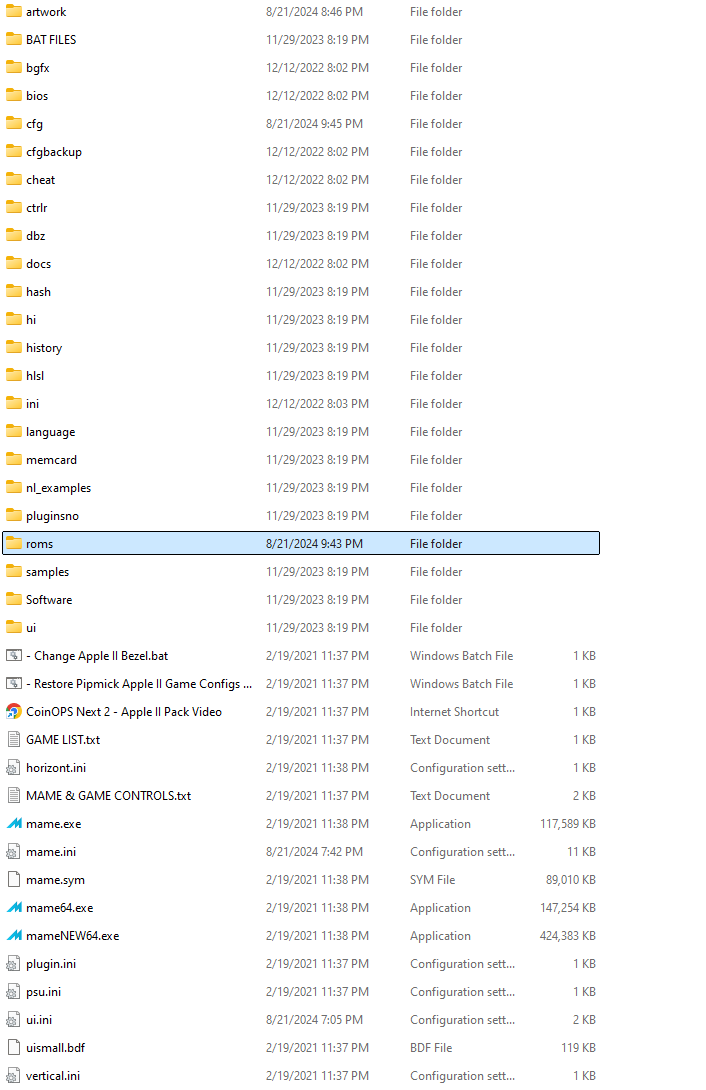Screen dimensions: 706x1090
Task: Click the mame64.exe file name
Action: (60, 908)
